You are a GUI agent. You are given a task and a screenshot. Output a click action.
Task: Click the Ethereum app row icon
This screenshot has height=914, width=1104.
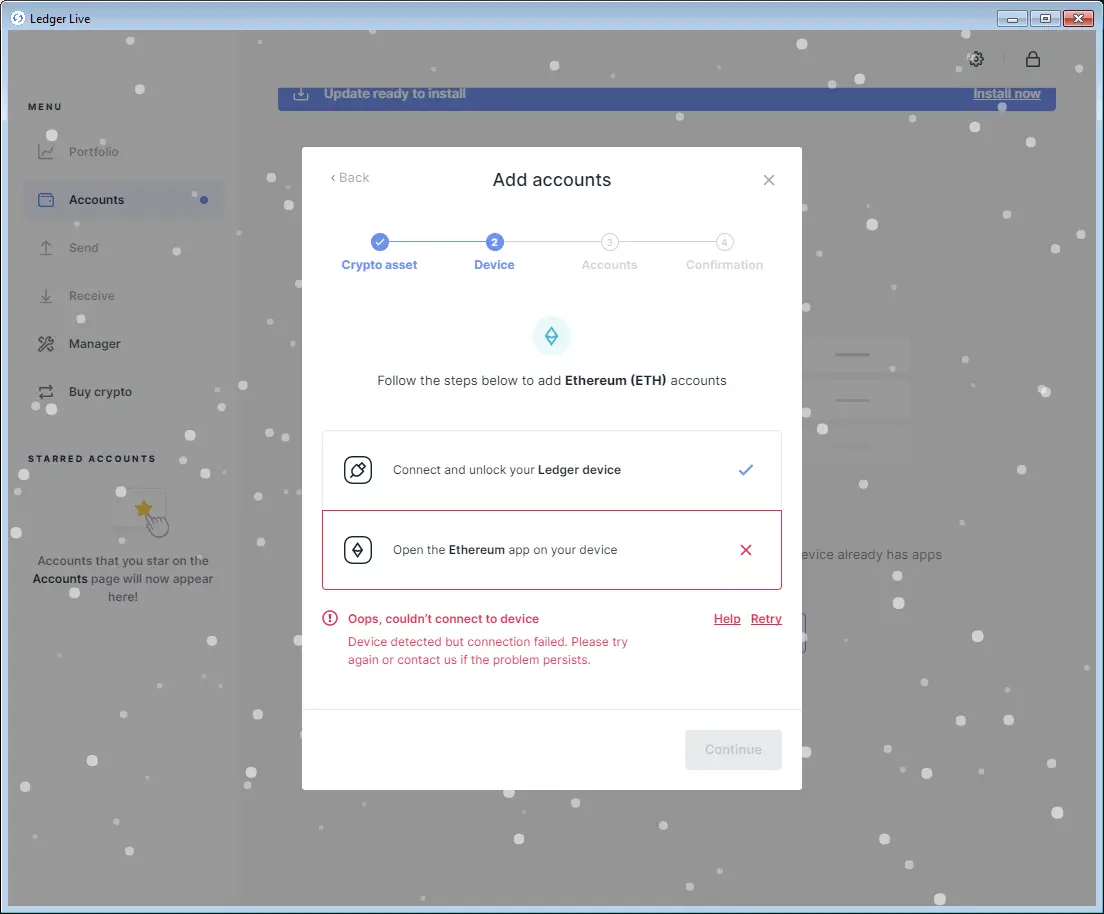(x=358, y=550)
